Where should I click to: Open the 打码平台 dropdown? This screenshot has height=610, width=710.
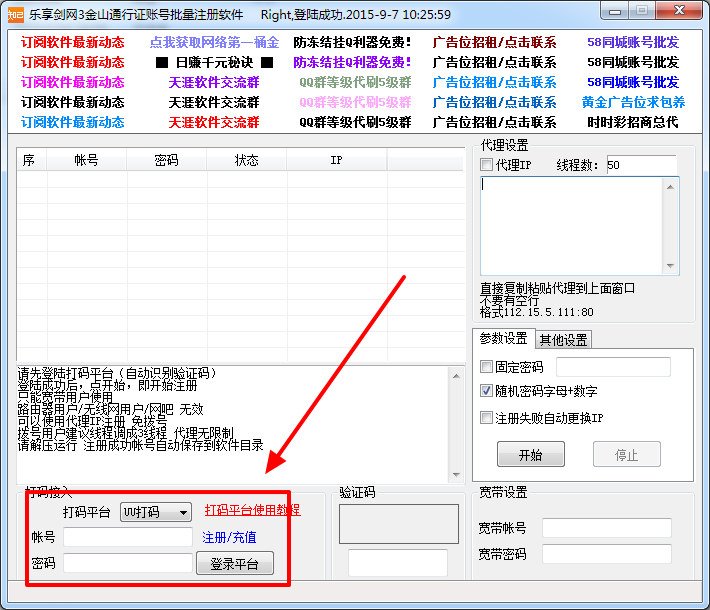click(155, 512)
